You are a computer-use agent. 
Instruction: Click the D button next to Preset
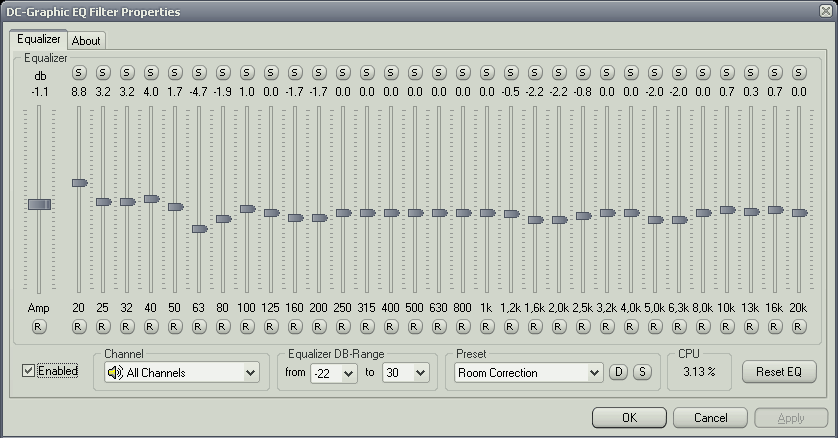tap(618, 373)
